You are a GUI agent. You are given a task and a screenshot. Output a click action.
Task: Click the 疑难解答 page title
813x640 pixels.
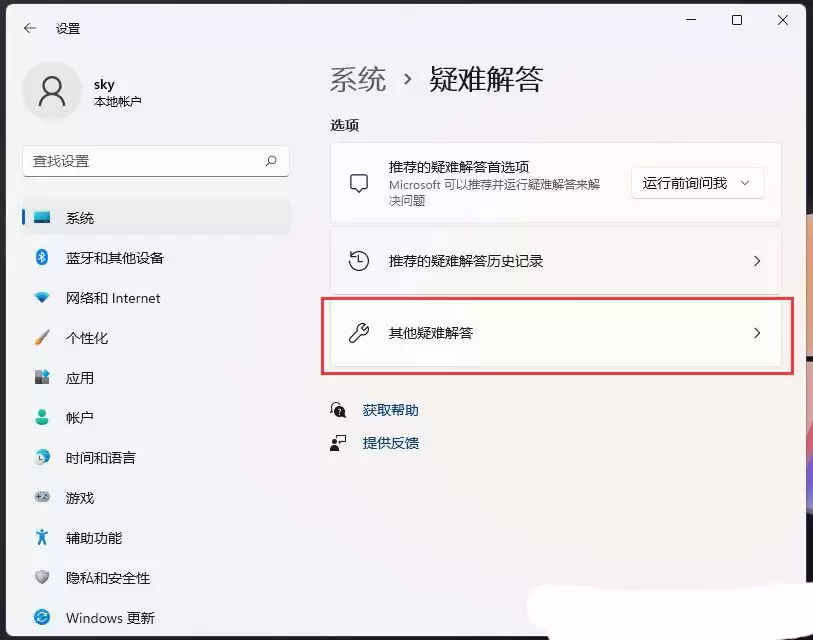(486, 79)
